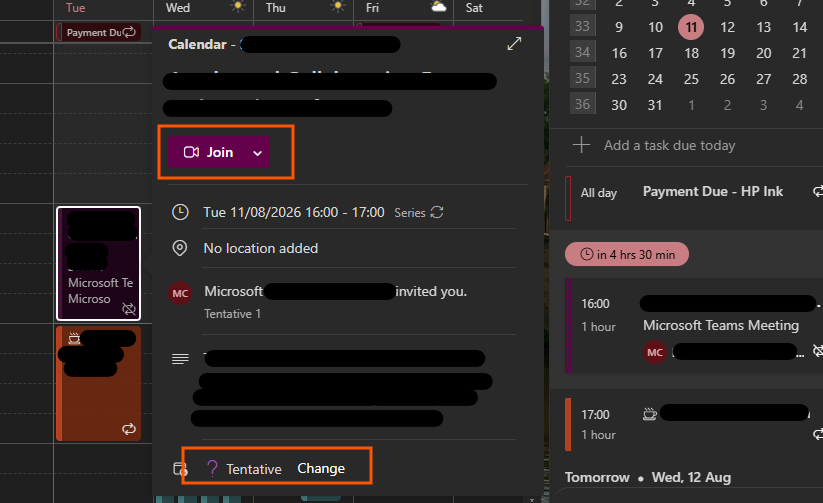Open the Payment Due - HP Ink agenda item

(694, 198)
